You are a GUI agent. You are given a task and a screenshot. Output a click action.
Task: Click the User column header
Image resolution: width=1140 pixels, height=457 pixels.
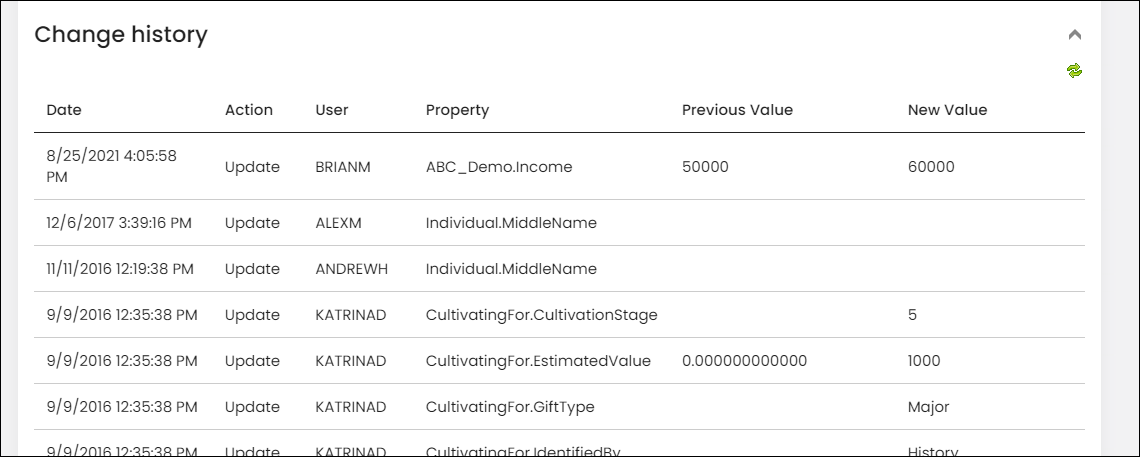coord(332,110)
